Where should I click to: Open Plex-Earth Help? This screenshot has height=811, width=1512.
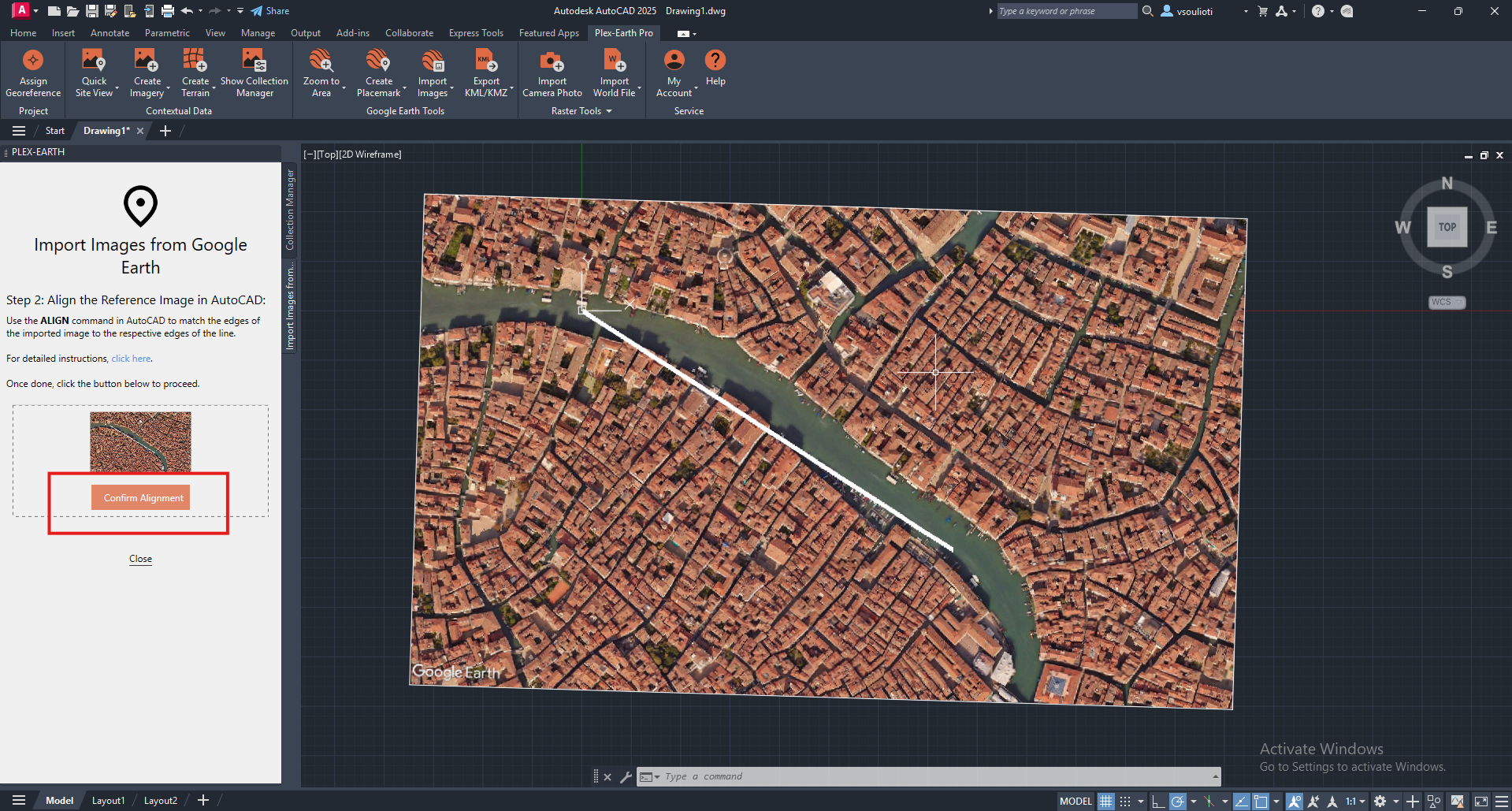pos(715,68)
